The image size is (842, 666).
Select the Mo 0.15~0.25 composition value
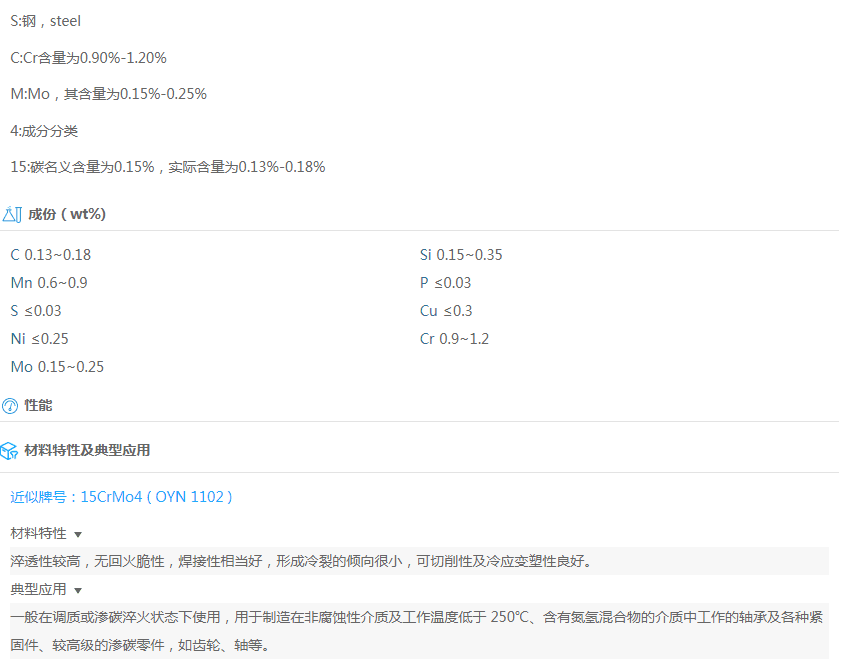click(x=57, y=367)
